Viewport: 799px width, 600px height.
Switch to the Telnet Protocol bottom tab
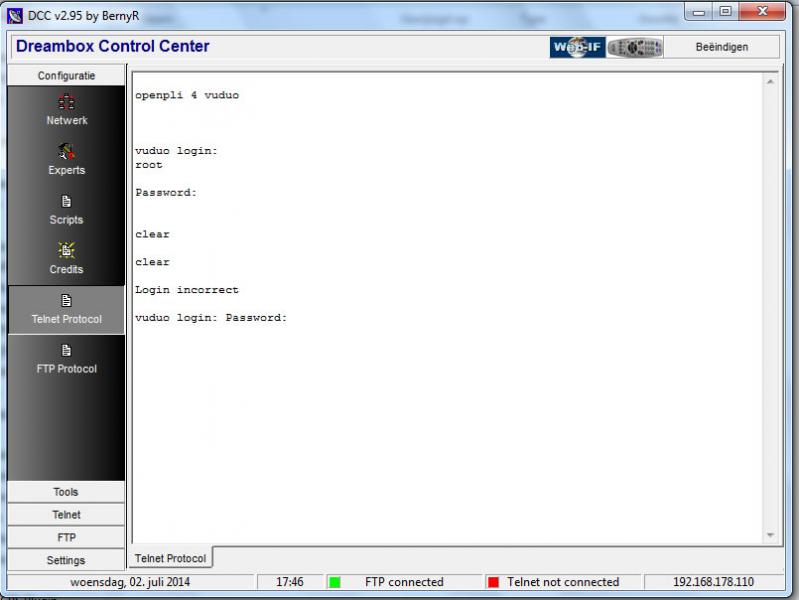[170, 558]
